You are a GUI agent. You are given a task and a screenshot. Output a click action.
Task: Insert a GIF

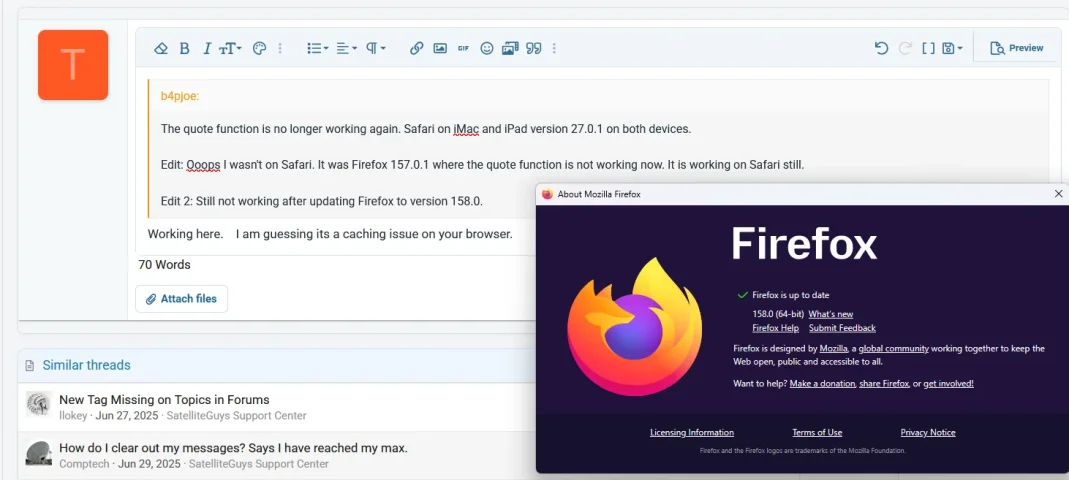pyautogui.click(x=464, y=48)
